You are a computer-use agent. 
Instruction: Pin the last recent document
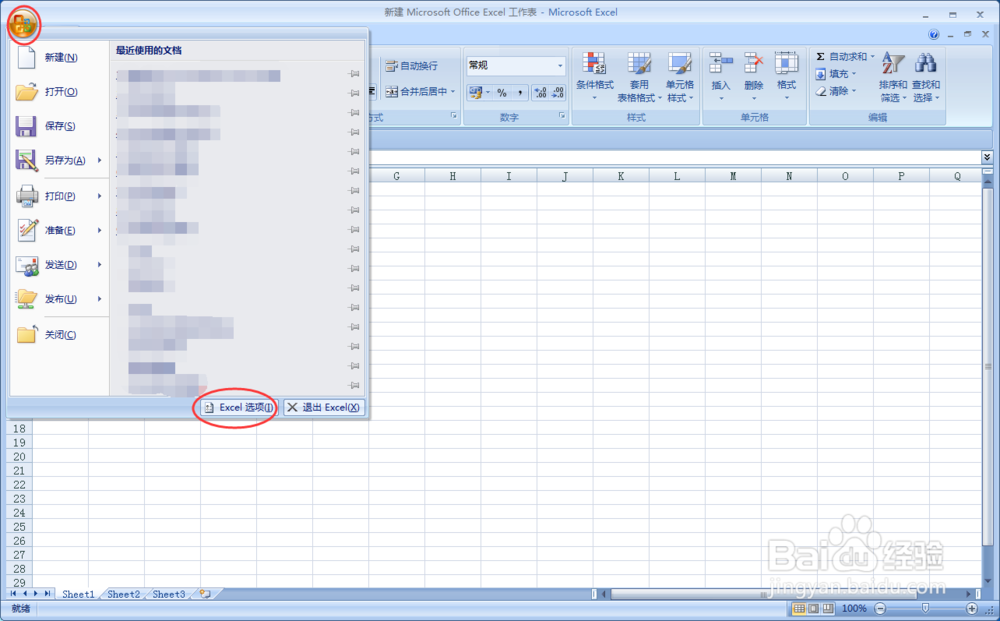click(x=354, y=385)
